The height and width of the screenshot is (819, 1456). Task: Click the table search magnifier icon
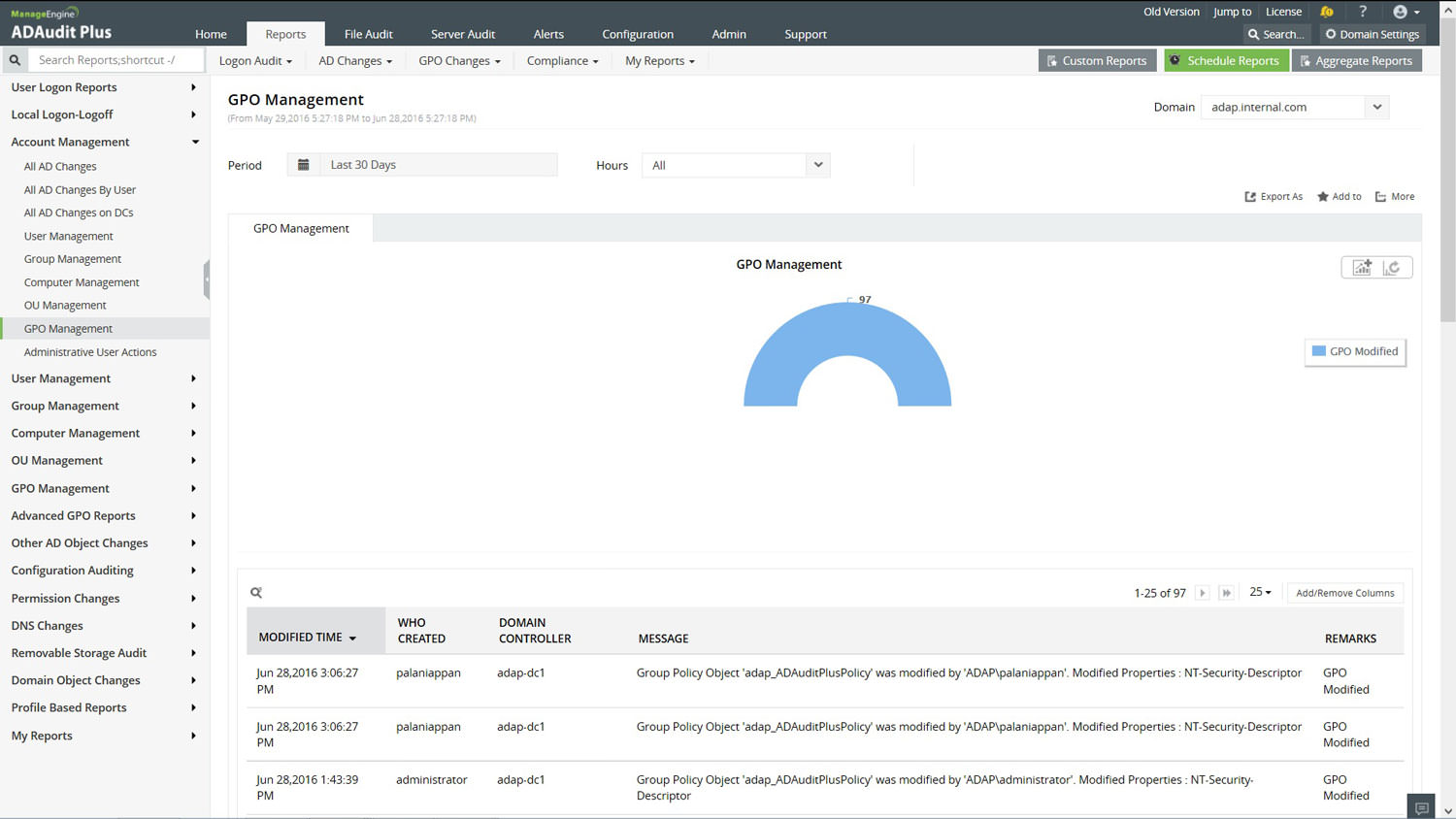[x=256, y=593]
